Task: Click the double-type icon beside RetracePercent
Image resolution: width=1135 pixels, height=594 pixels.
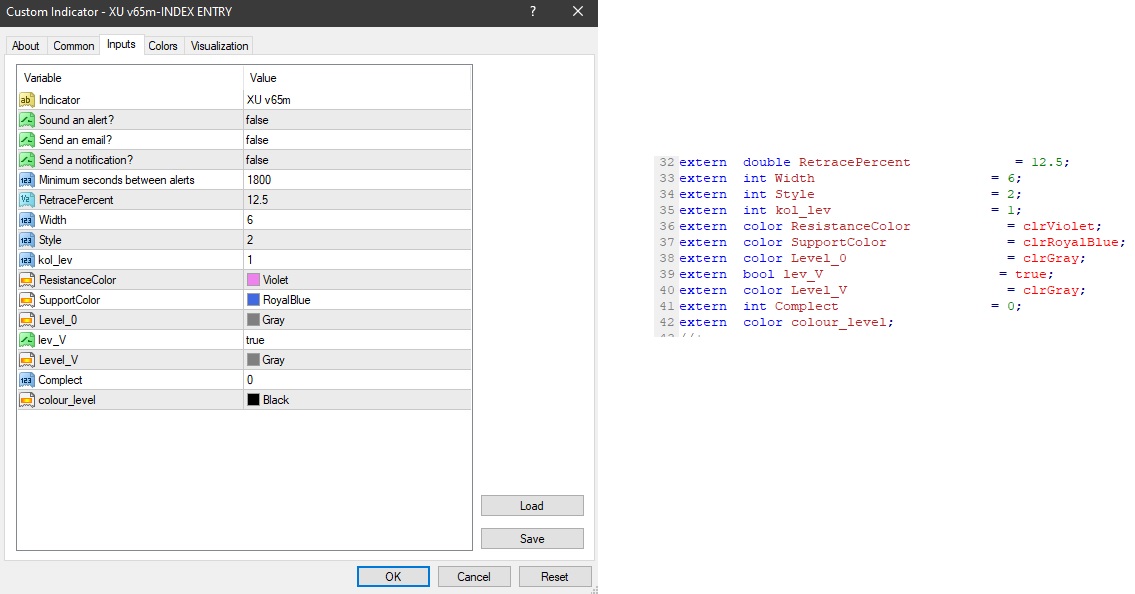Action: 27,200
